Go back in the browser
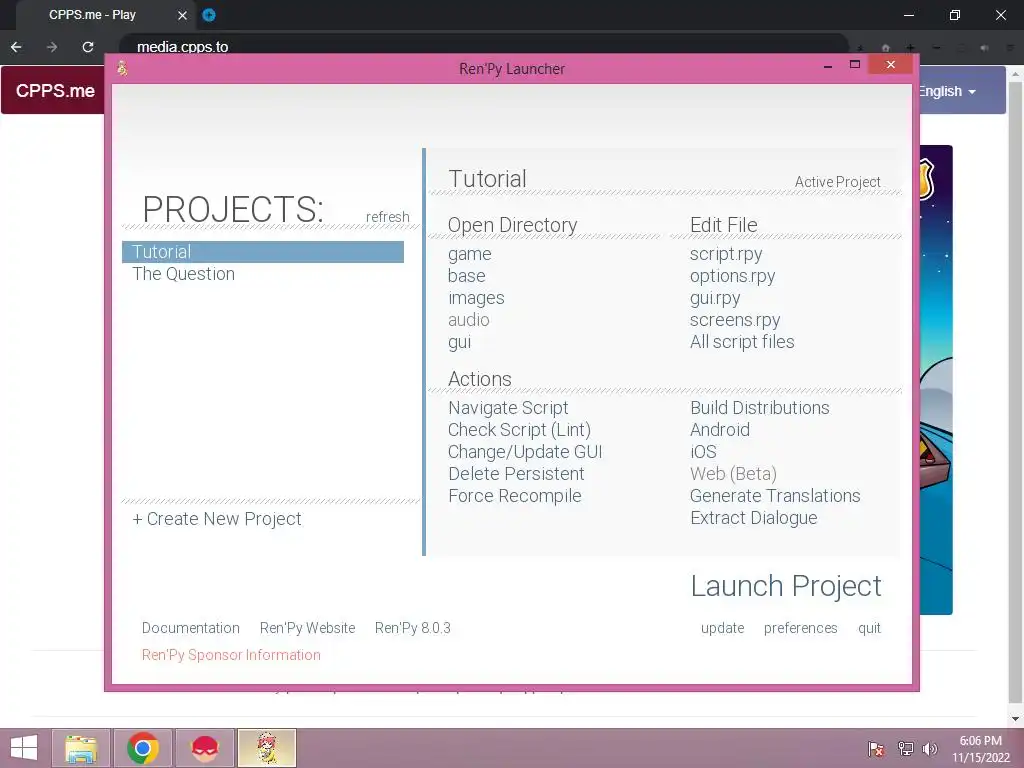This screenshot has height=768, width=1024. point(16,47)
